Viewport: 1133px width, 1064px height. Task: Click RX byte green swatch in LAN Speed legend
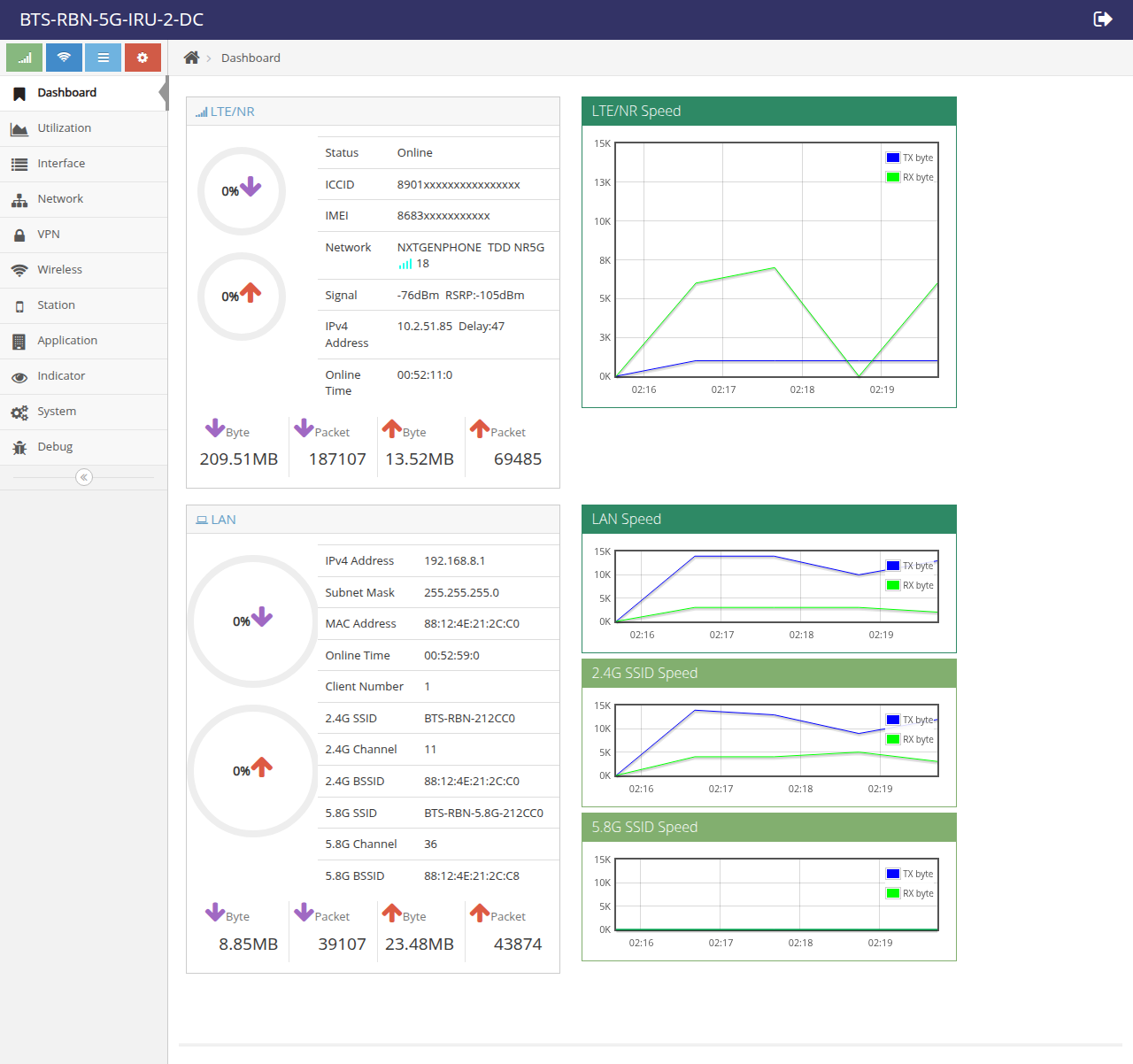[x=893, y=585]
